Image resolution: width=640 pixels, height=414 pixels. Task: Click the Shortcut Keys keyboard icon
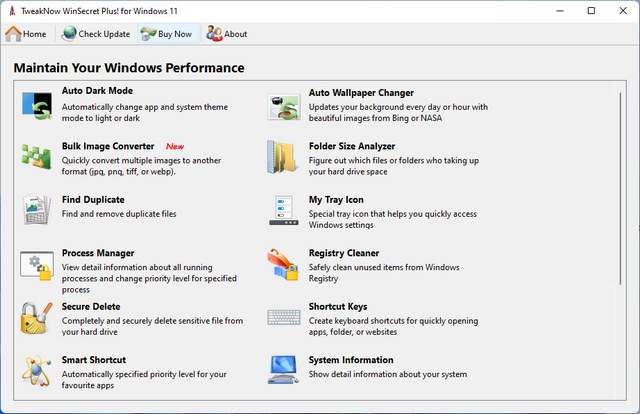pos(284,318)
